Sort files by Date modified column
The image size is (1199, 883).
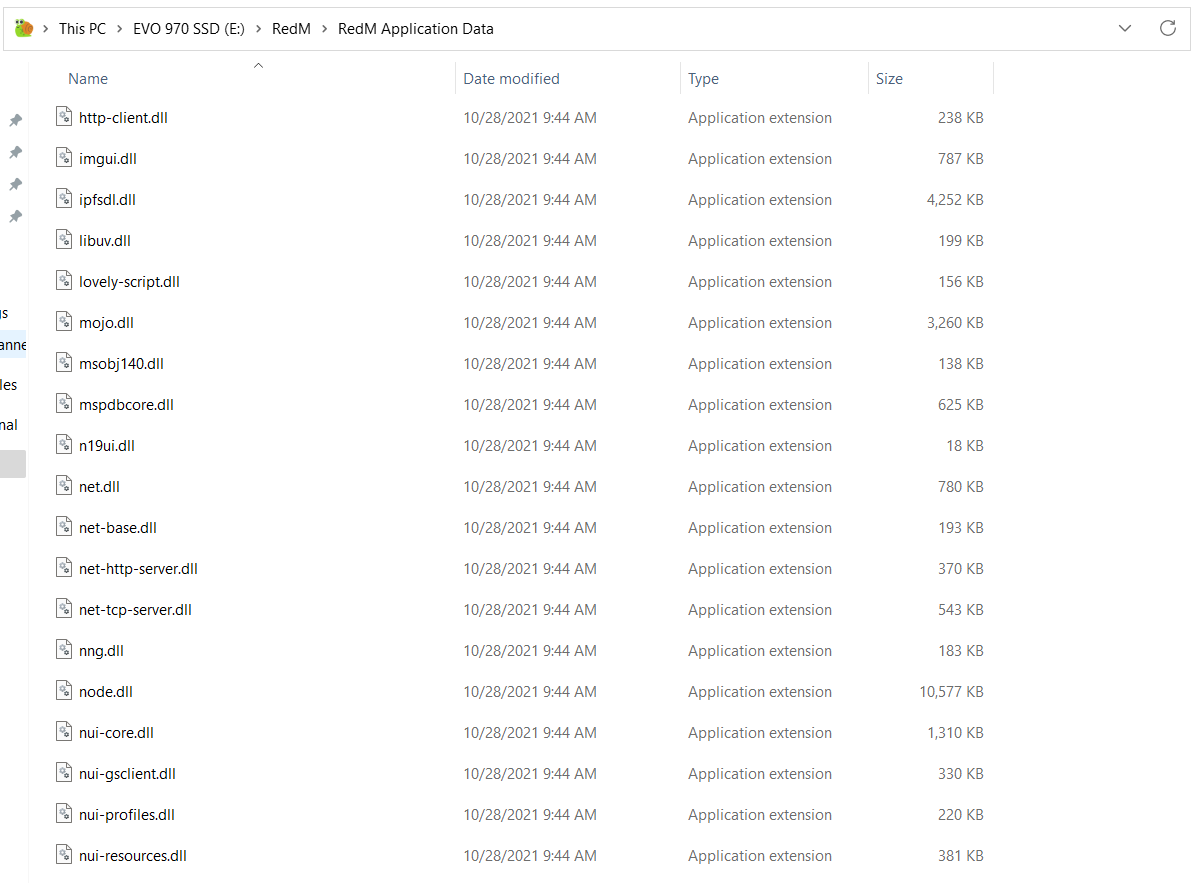(x=512, y=79)
